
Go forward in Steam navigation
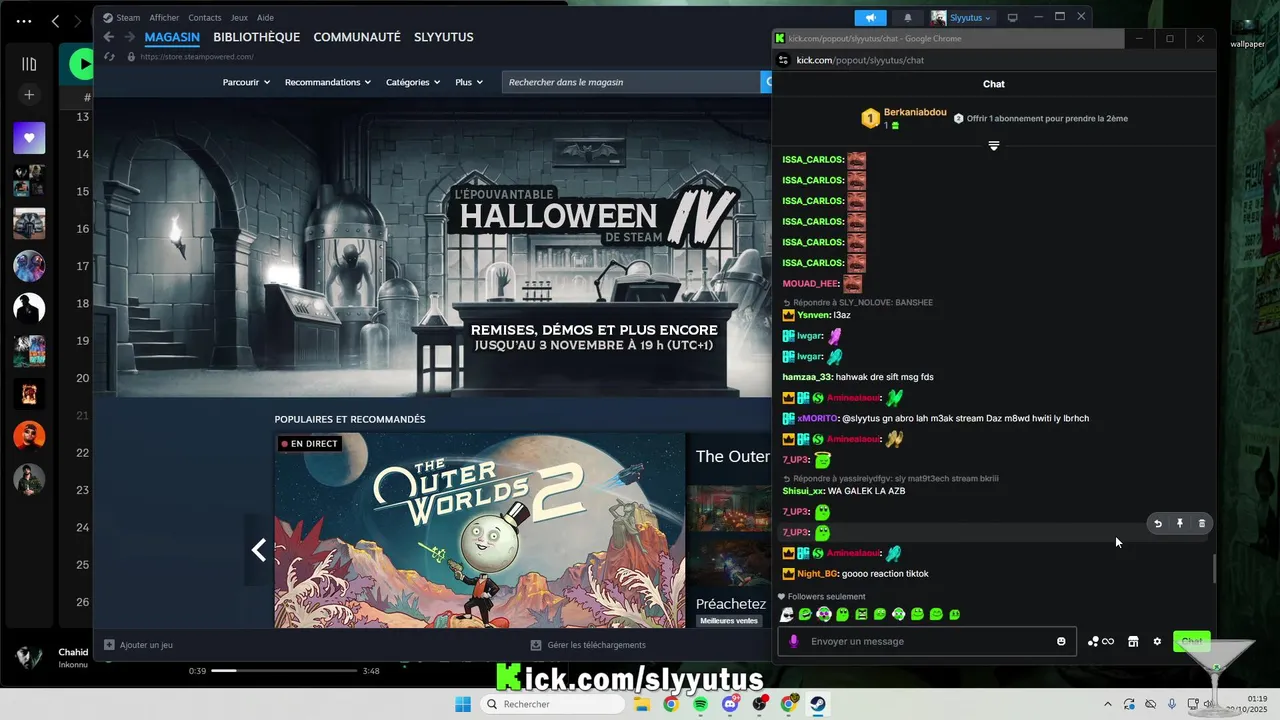130,37
